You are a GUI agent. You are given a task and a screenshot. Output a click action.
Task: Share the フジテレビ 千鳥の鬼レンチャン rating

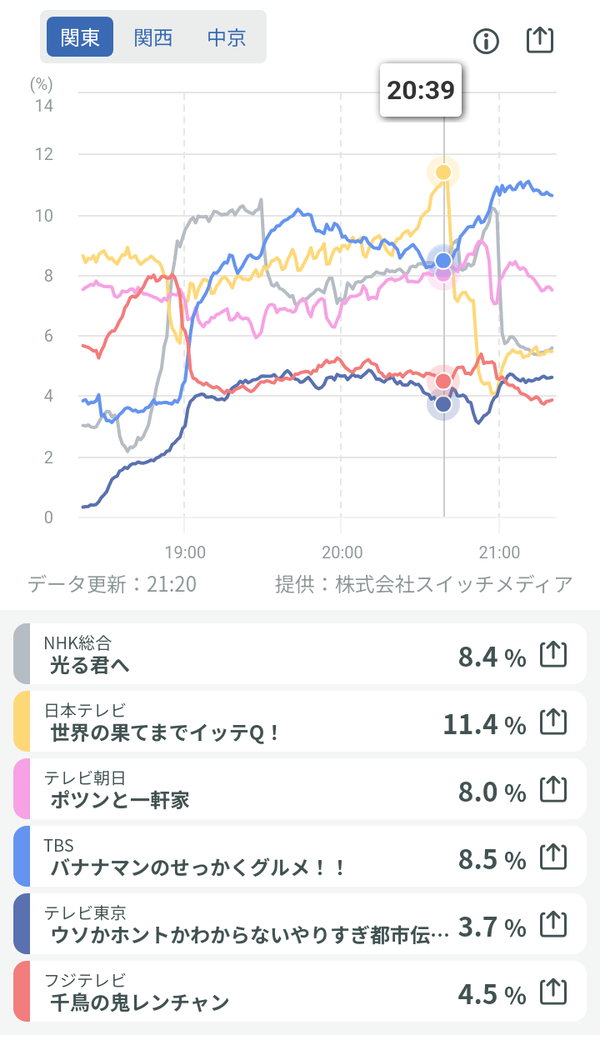[x=553, y=992]
